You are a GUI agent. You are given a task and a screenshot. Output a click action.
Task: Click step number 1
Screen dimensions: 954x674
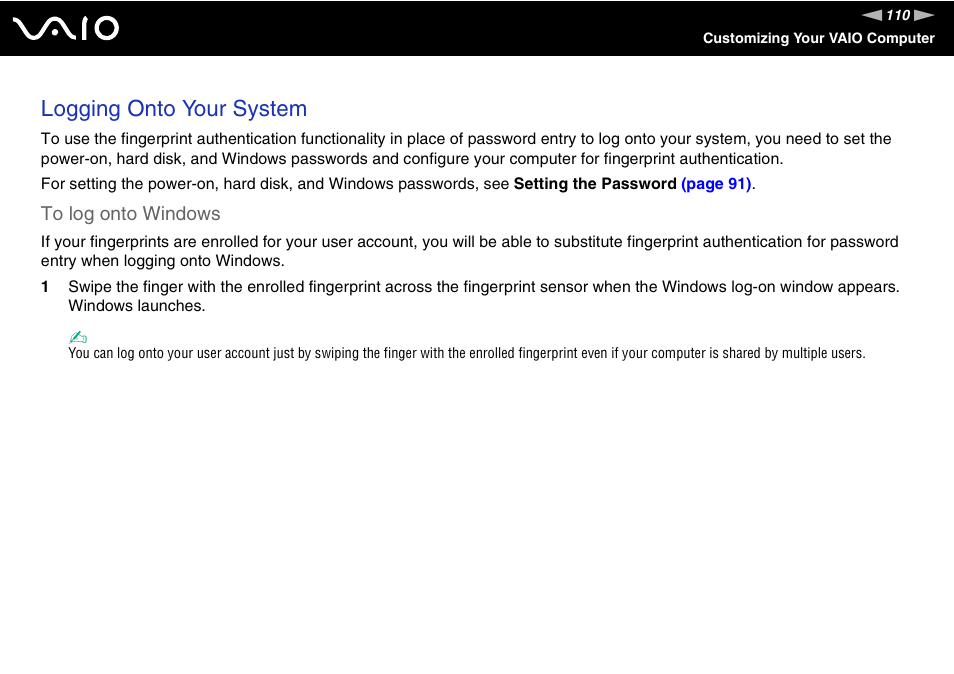45,287
